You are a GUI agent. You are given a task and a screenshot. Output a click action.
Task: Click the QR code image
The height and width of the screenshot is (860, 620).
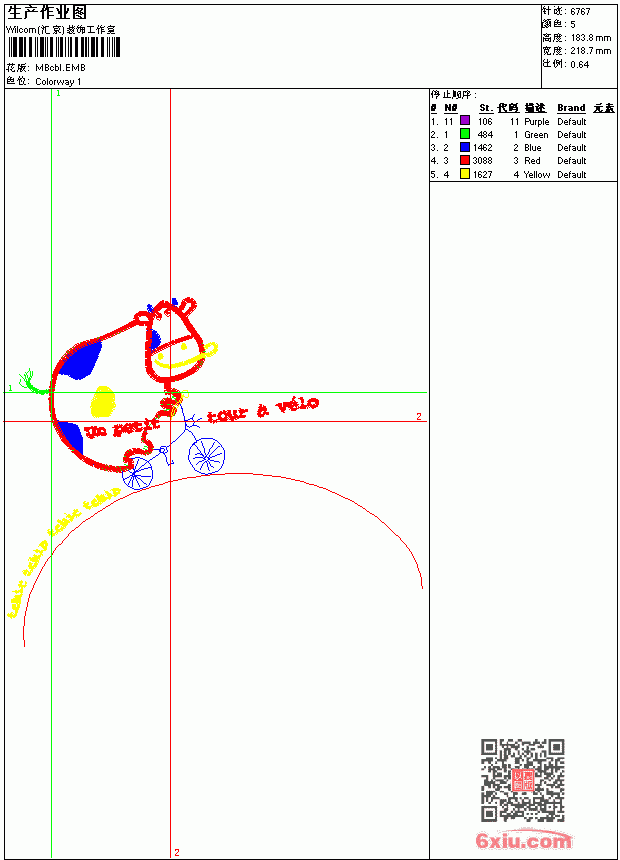pos(523,780)
